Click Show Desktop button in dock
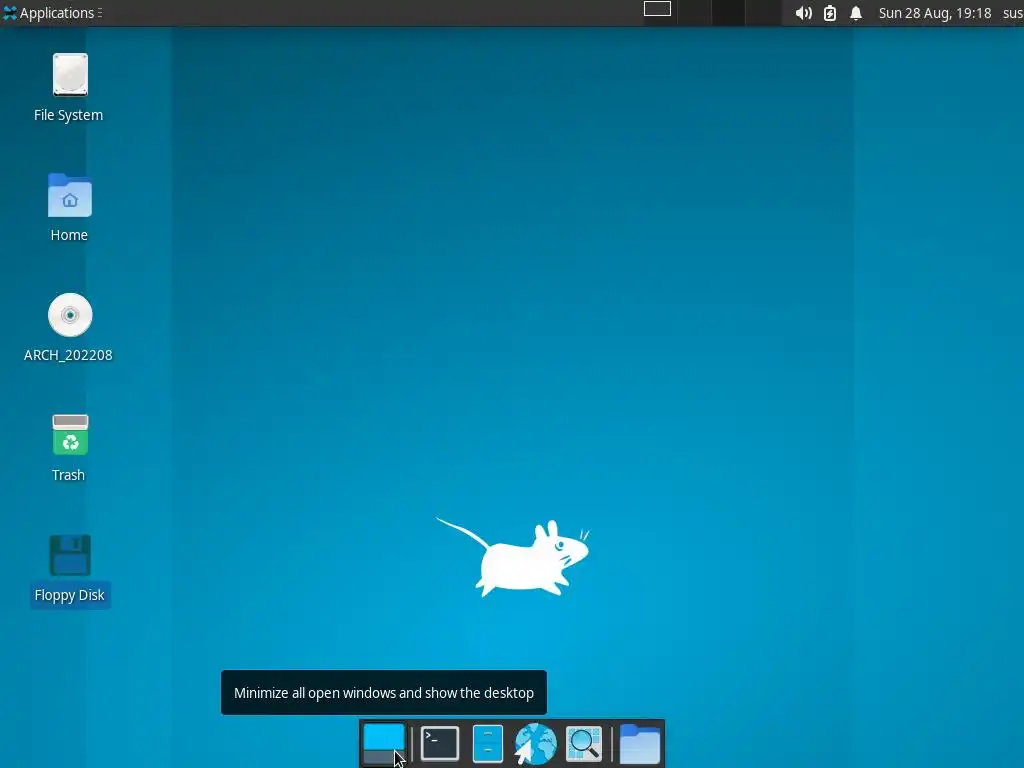Screen dimensions: 1024x768 click(x=383, y=744)
